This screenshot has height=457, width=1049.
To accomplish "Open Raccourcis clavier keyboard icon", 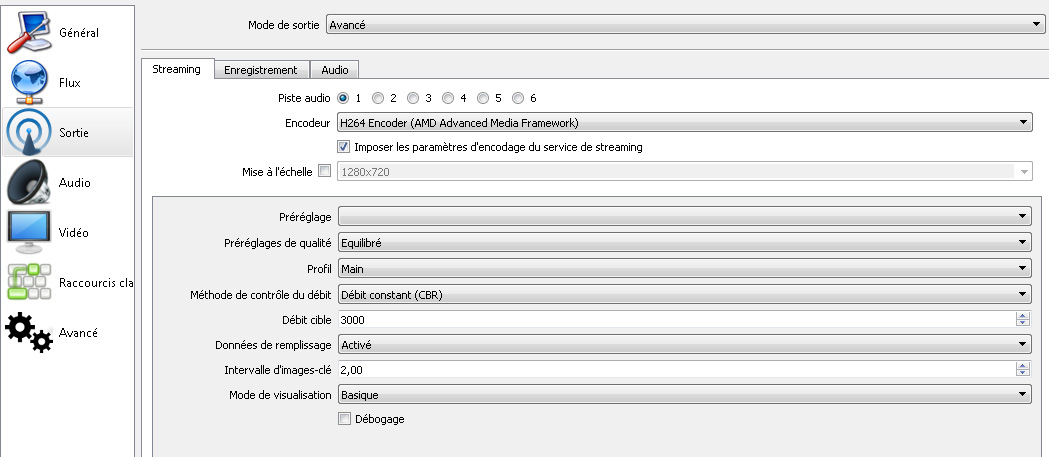I will (x=29, y=282).
